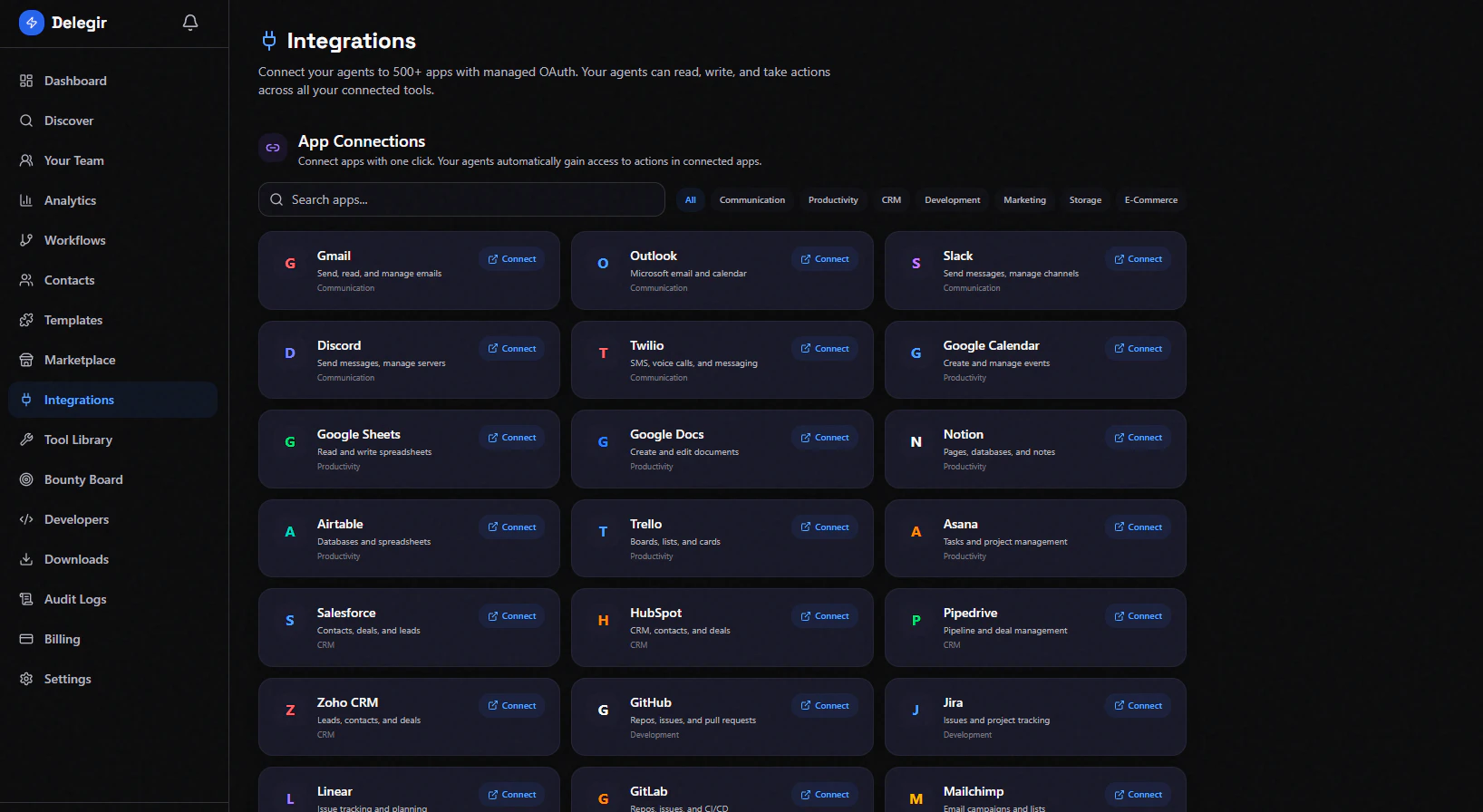Connect the Zoho CRM app
This screenshot has width=1483, height=812.
512,706
